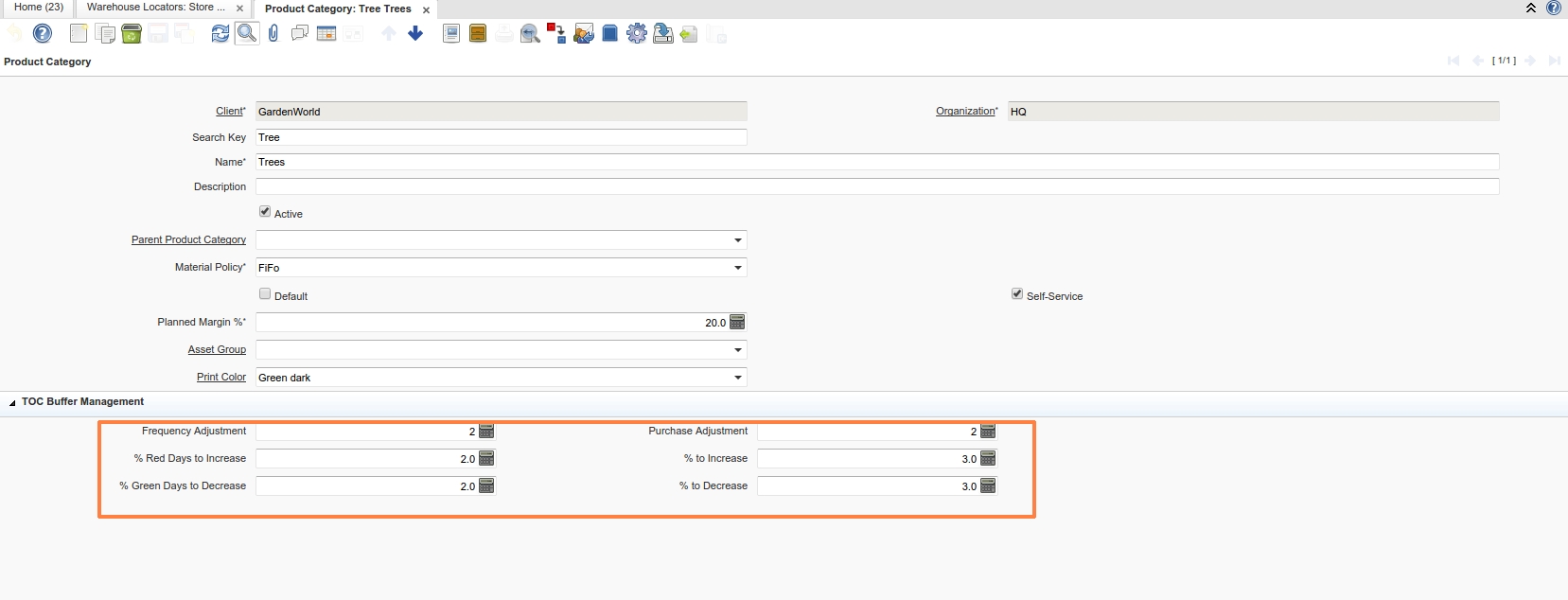
Task: Switch to Warehouse Locators tab
Action: point(156,8)
